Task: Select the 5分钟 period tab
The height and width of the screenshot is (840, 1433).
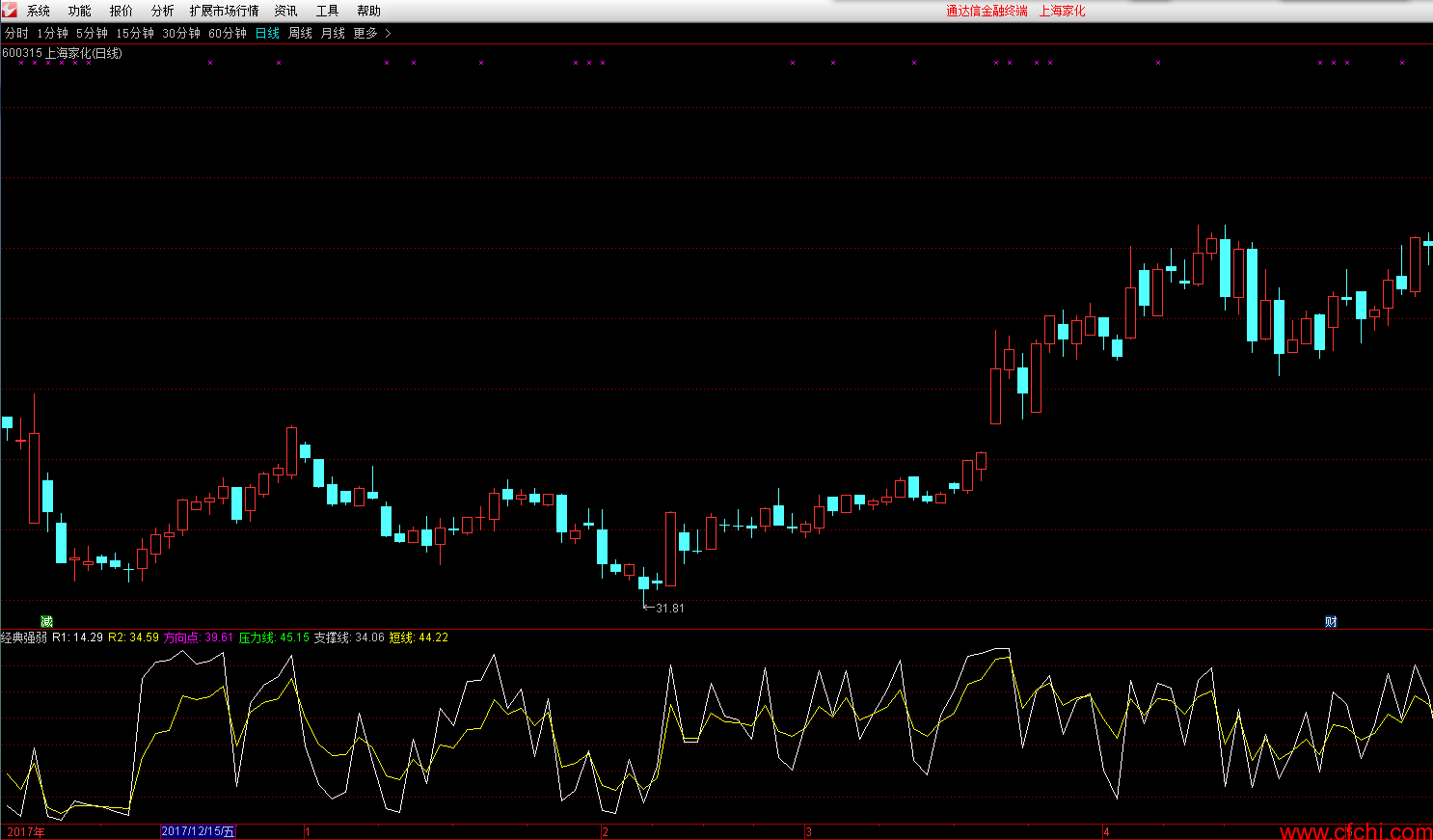Action: pos(93,33)
